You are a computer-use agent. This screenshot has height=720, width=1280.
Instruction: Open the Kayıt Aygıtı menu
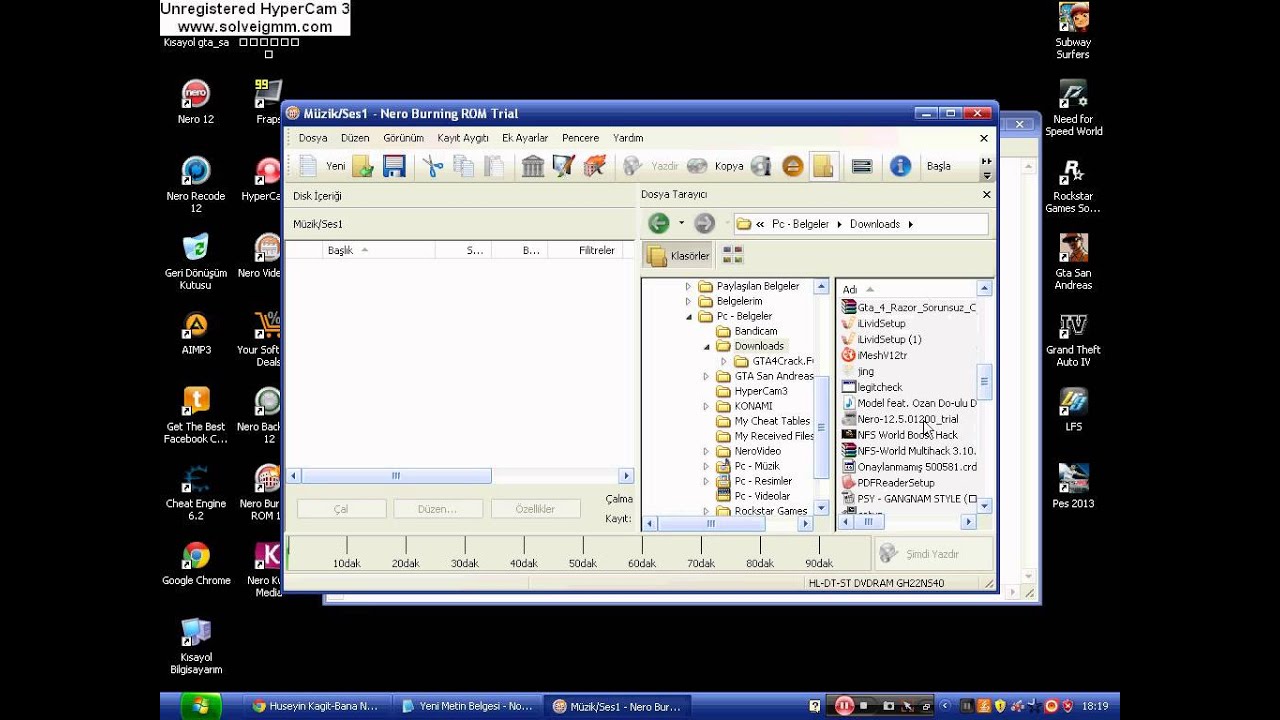pyautogui.click(x=463, y=138)
